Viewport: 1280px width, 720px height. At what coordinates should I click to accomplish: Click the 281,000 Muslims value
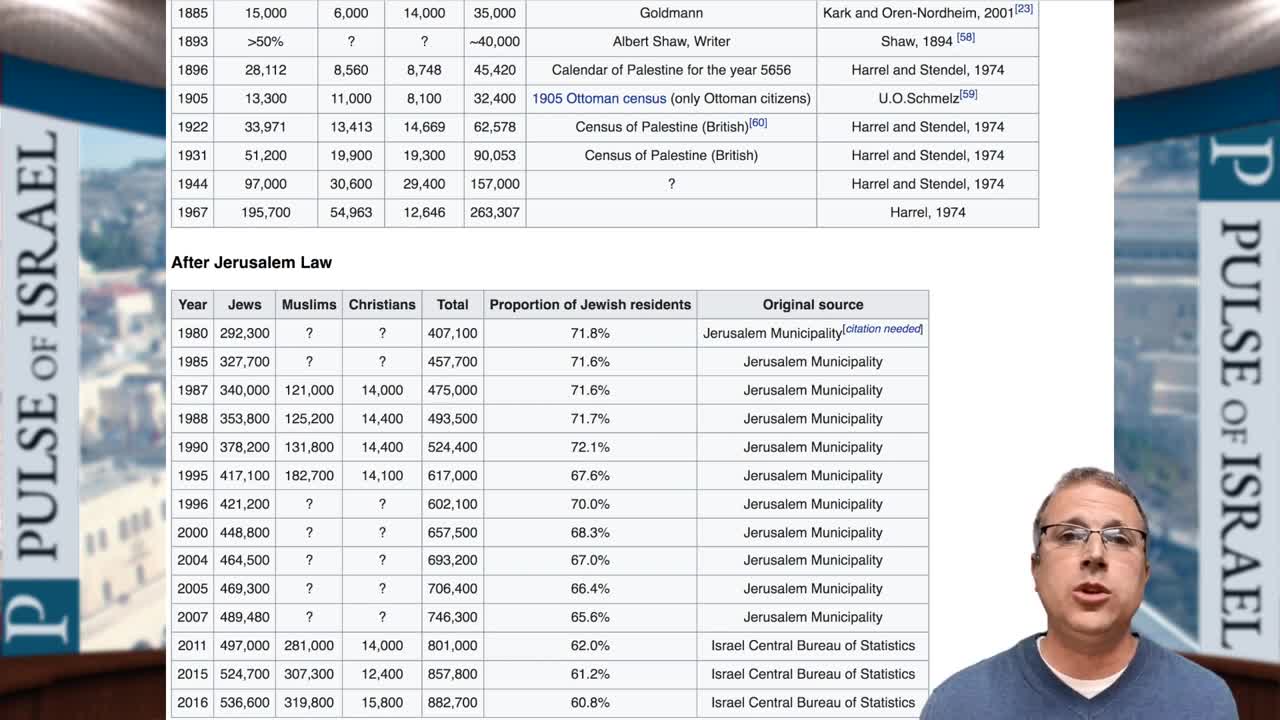click(x=309, y=646)
